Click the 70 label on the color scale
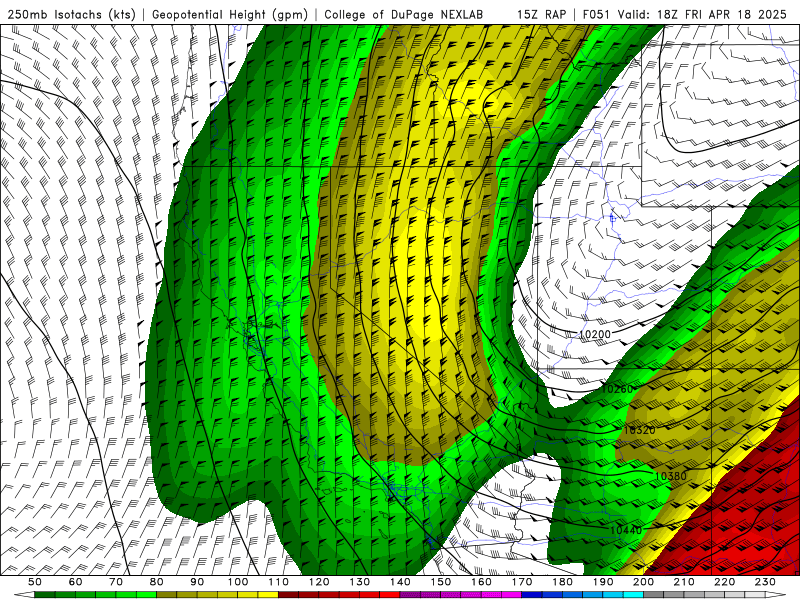This screenshot has width=800, height=600. [116, 582]
